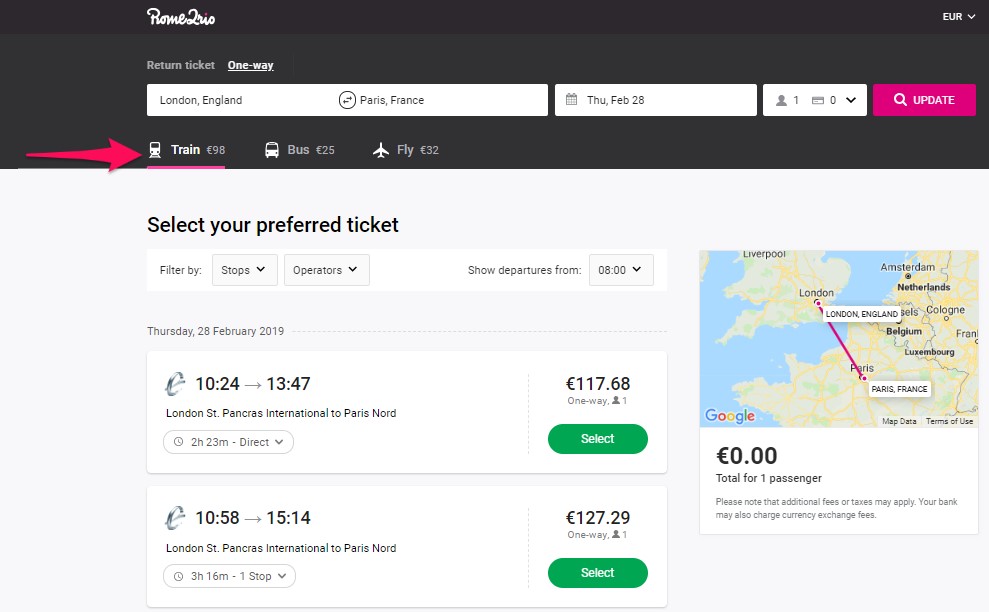Open the Stops filter dropdown

245,270
